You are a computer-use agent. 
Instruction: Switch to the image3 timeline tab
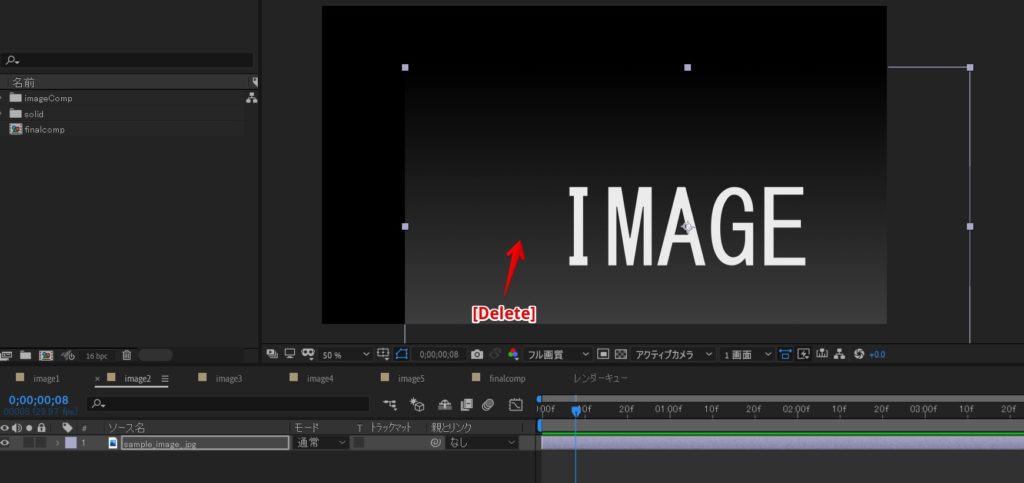click(228, 379)
